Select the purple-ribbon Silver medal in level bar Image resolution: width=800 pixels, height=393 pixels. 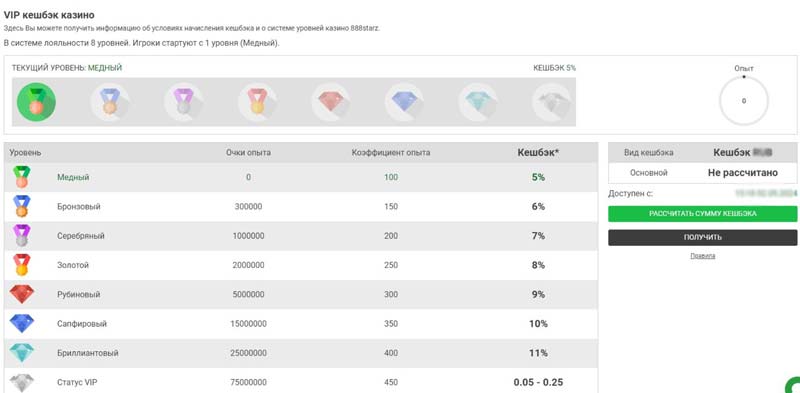[x=183, y=102]
